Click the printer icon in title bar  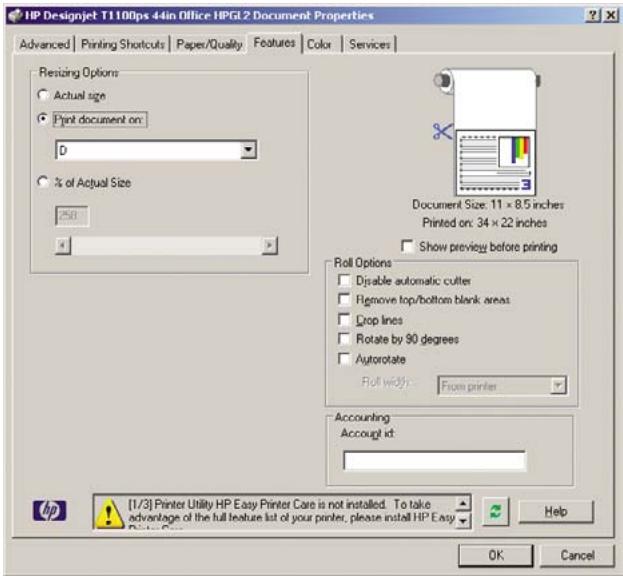pos(15,16)
